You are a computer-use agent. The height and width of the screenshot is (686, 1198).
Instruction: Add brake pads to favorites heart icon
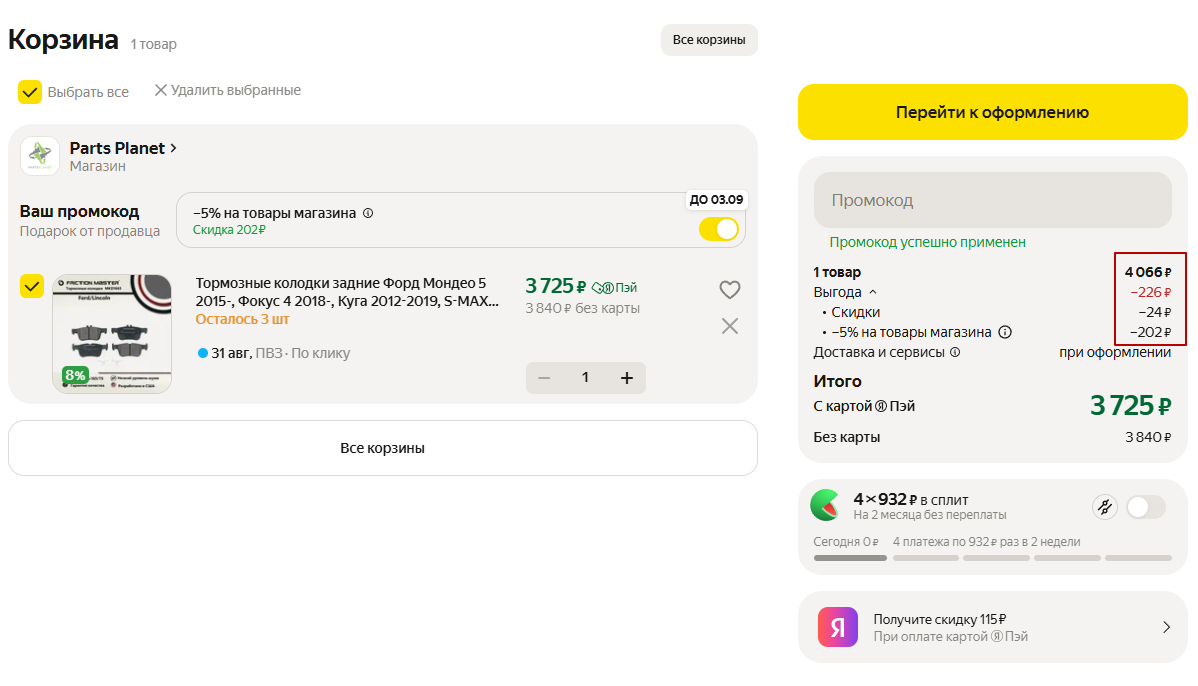pyautogui.click(x=730, y=290)
